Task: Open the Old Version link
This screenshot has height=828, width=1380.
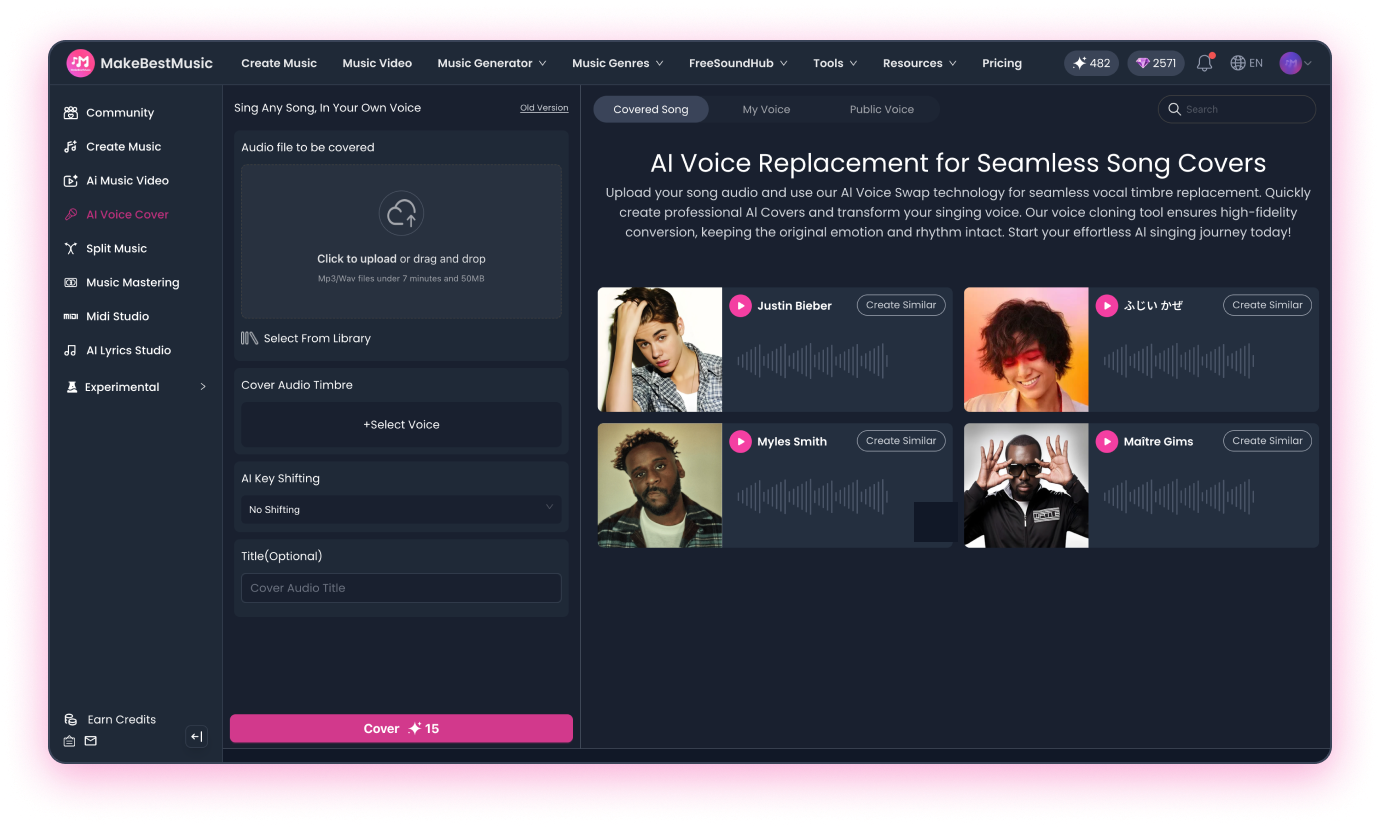Action: pyautogui.click(x=544, y=108)
